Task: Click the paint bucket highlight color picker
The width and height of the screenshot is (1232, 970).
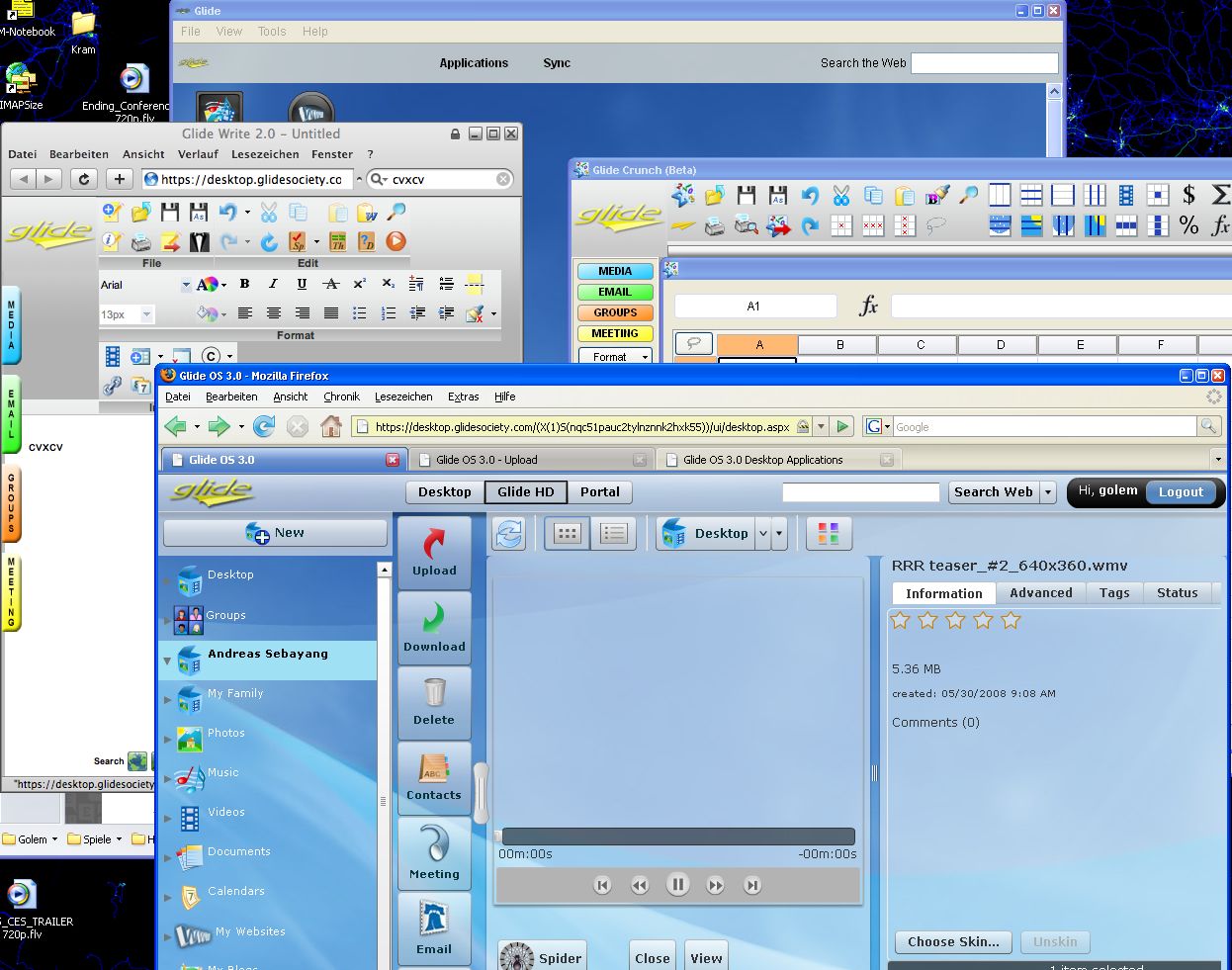Action: click(x=206, y=313)
